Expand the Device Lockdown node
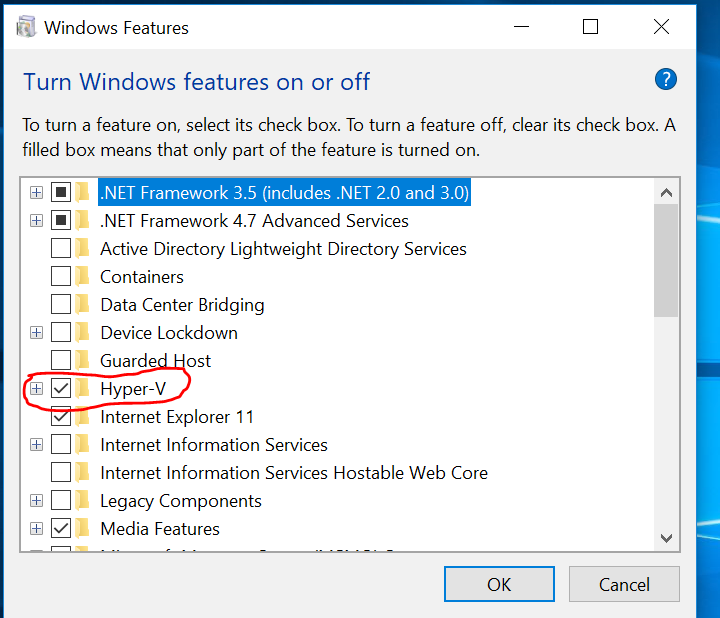 point(36,332)
